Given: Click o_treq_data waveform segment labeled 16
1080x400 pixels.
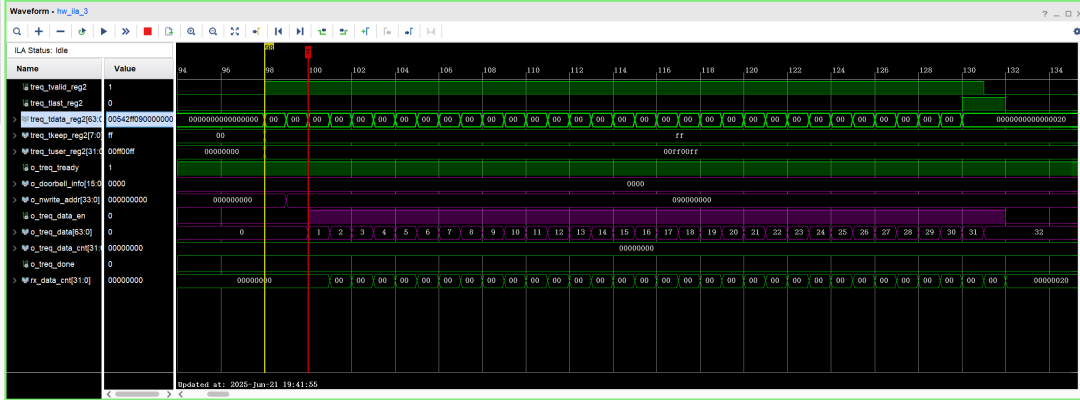Looking at the screenshot, I should tap(647, 232).
